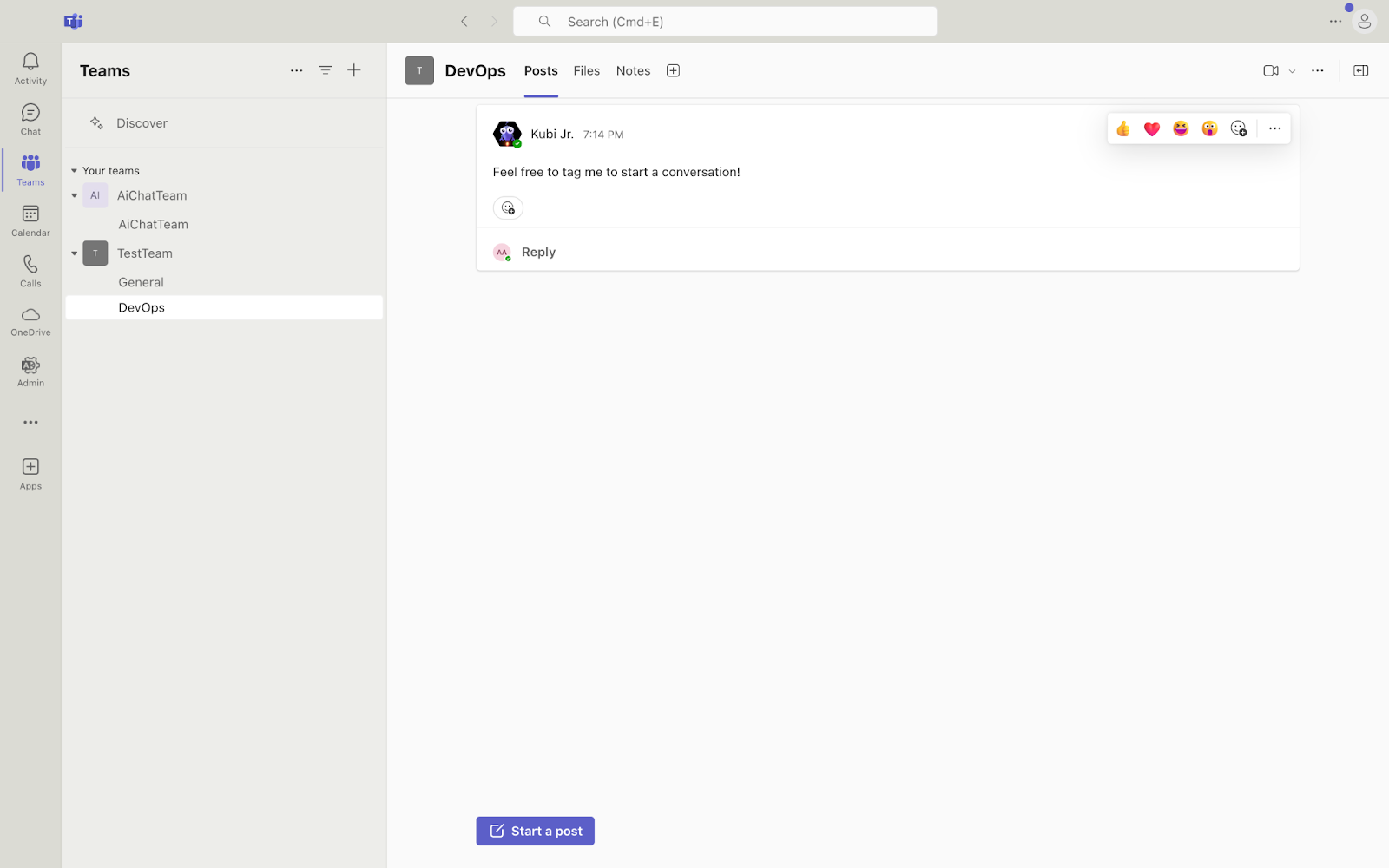Click the plus to create or join team
Image resolution: width=1389 pixels, height=868 pixels.
354,70
